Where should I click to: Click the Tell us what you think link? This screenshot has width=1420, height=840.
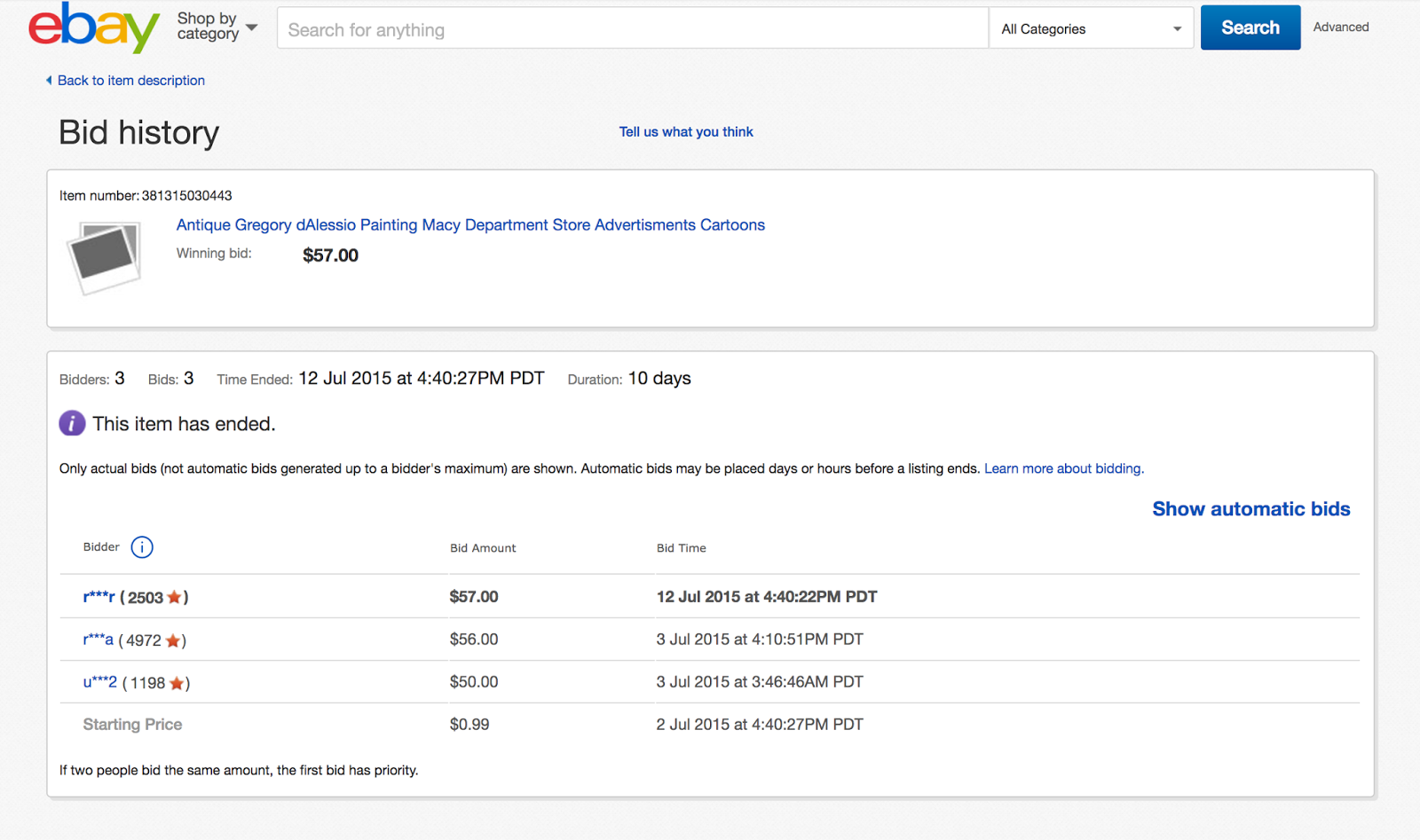click(686, 132)
